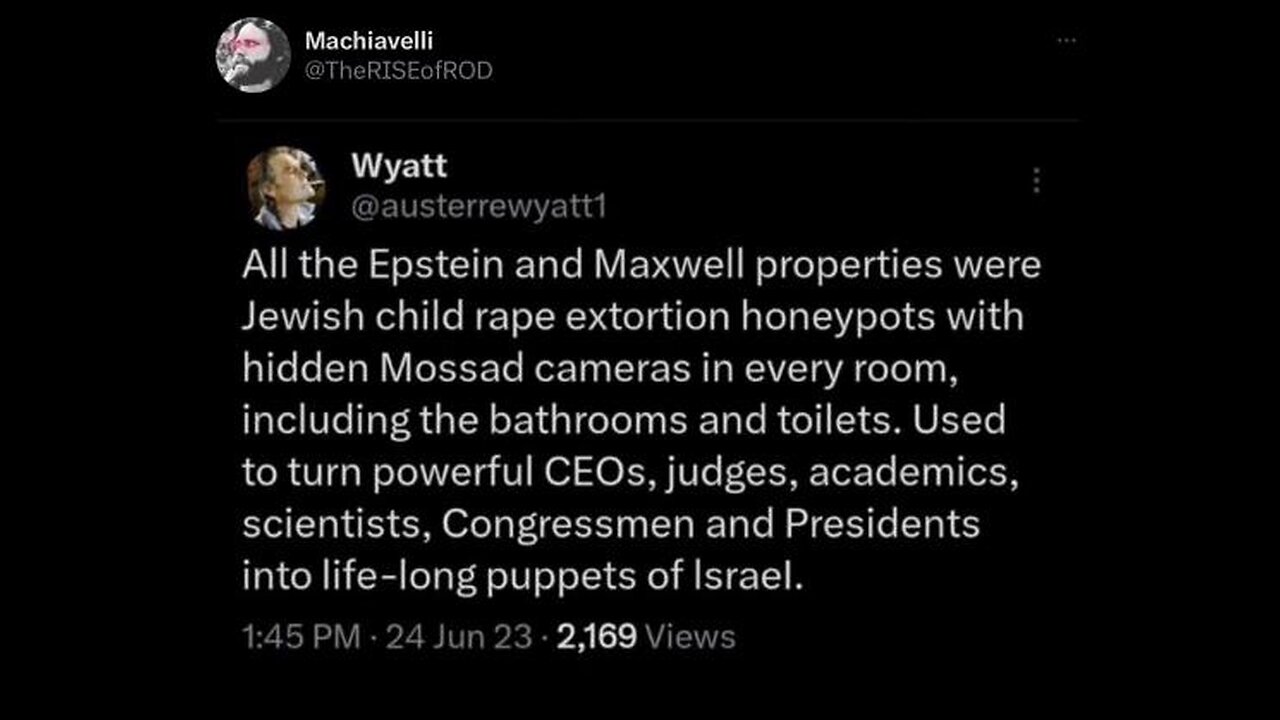The width and height of the screenshot is (1280, 720).
Task: Click the Wyatt display name
Action: pyautogui.click(x=399, y=166)
